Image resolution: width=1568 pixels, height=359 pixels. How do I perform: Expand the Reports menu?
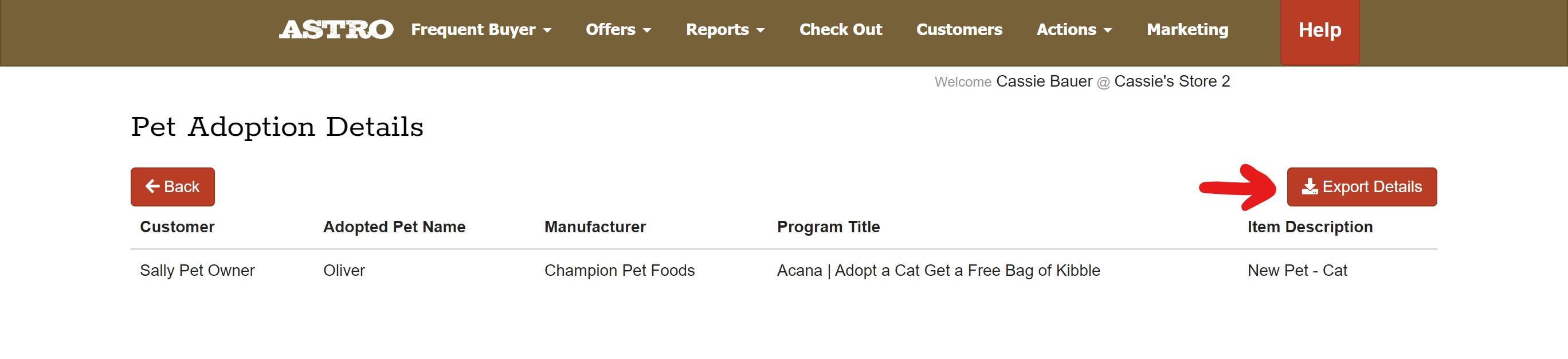(x=724, y=29)
